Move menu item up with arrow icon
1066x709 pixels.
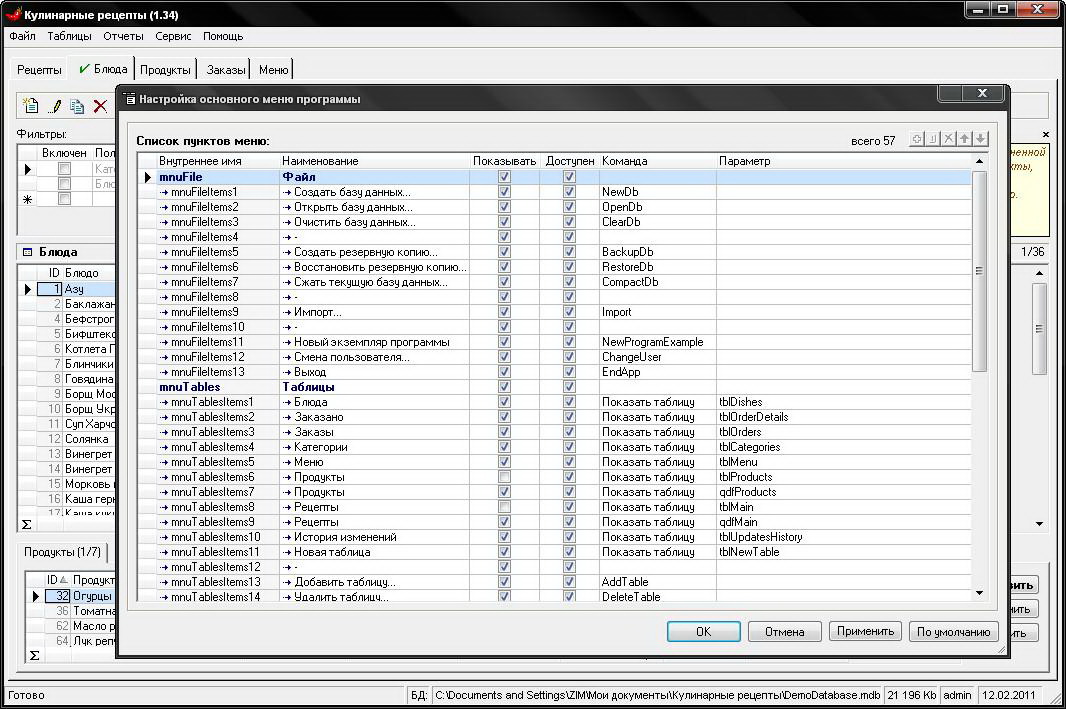(x=965, y=140)
